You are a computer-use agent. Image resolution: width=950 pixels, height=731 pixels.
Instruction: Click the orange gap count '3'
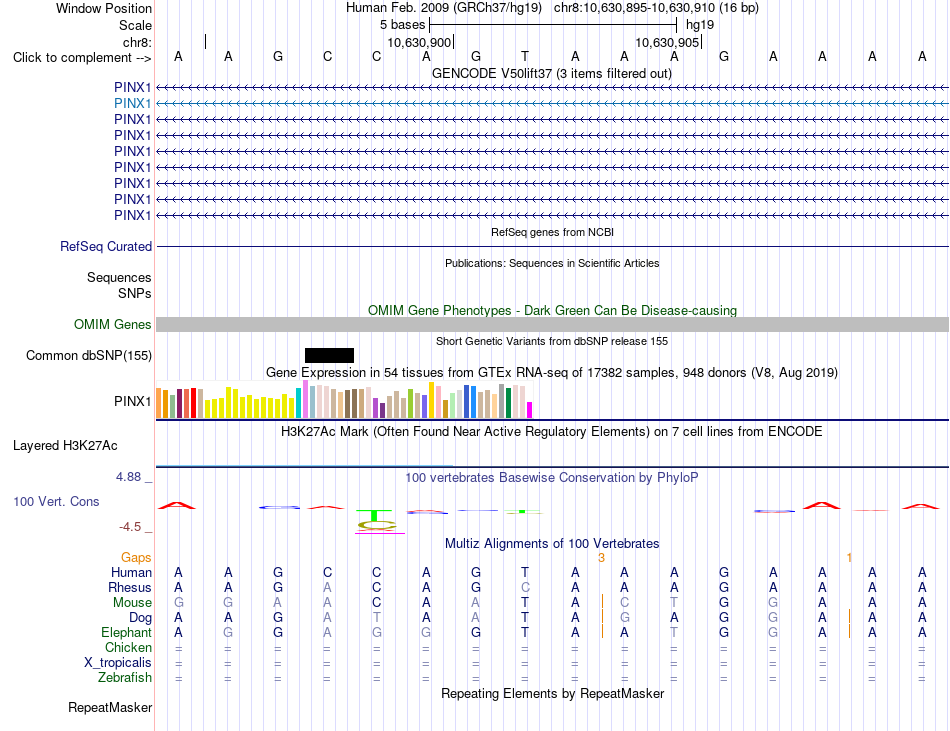[x=601, y=557]
